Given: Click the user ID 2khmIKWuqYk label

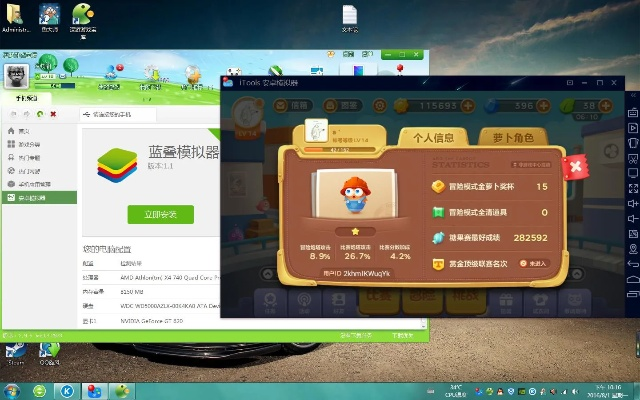Looking at the screenshot, I should (357, 273).
